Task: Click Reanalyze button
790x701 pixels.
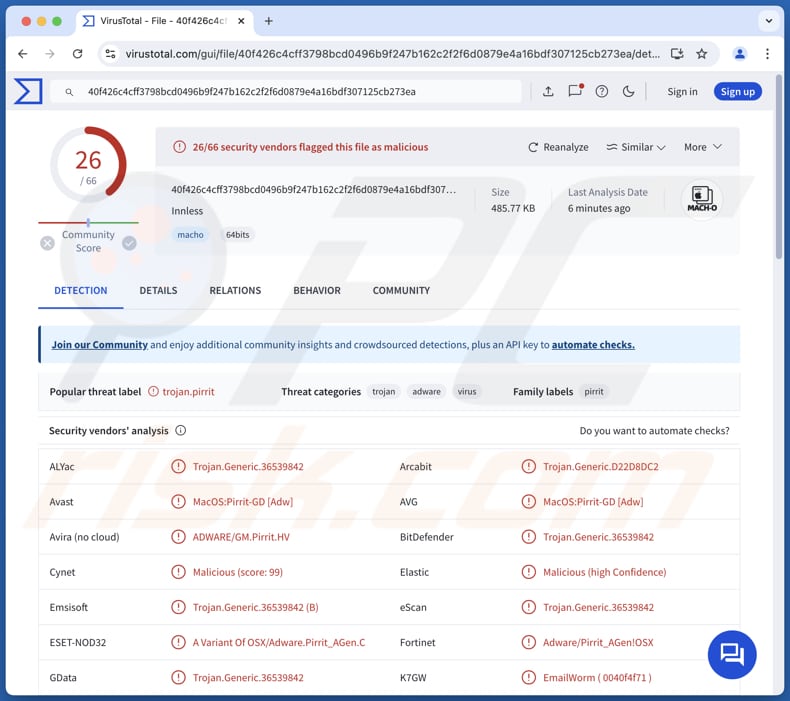Action: click(x=558, y=147)
